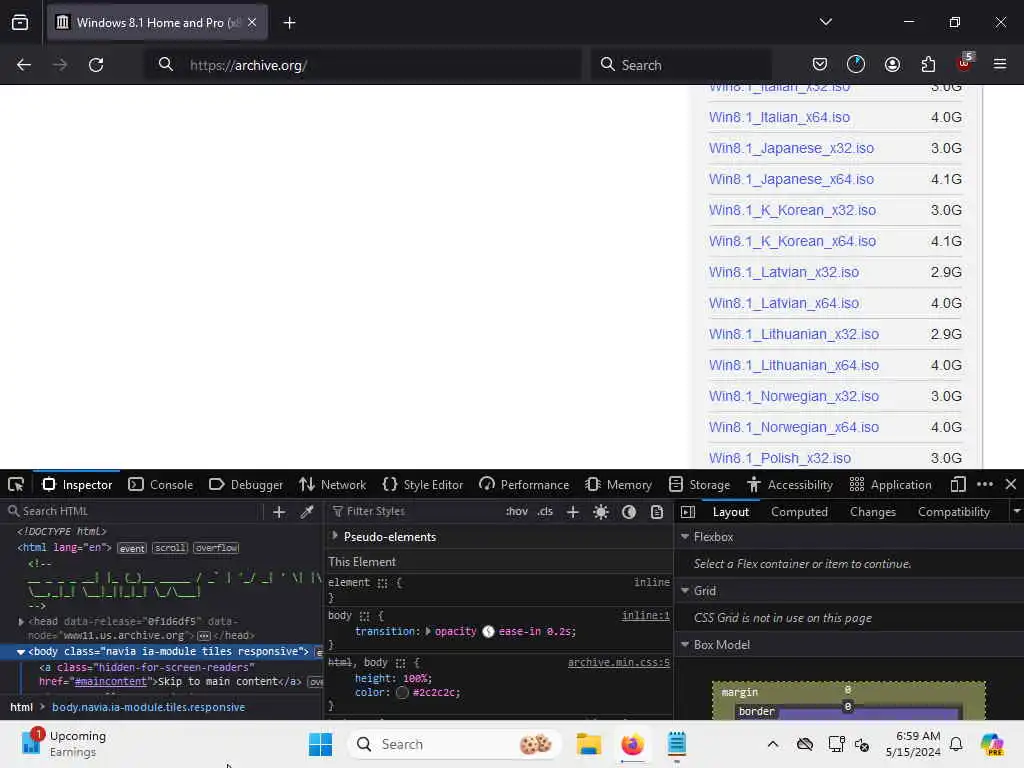Open the #2c2c2c color swatch
This screenshot has width=1024, height=768.
[x=402, y=692]
